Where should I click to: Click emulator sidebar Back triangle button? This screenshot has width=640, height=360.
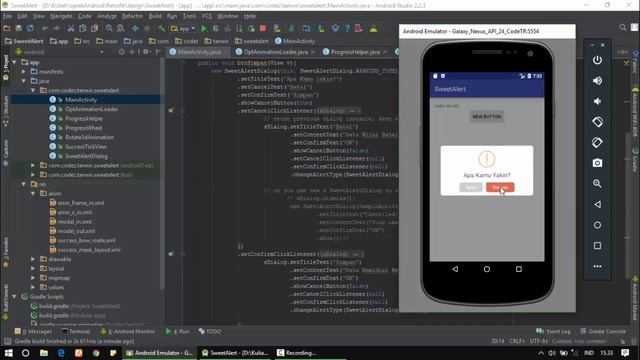coord(597,204)
